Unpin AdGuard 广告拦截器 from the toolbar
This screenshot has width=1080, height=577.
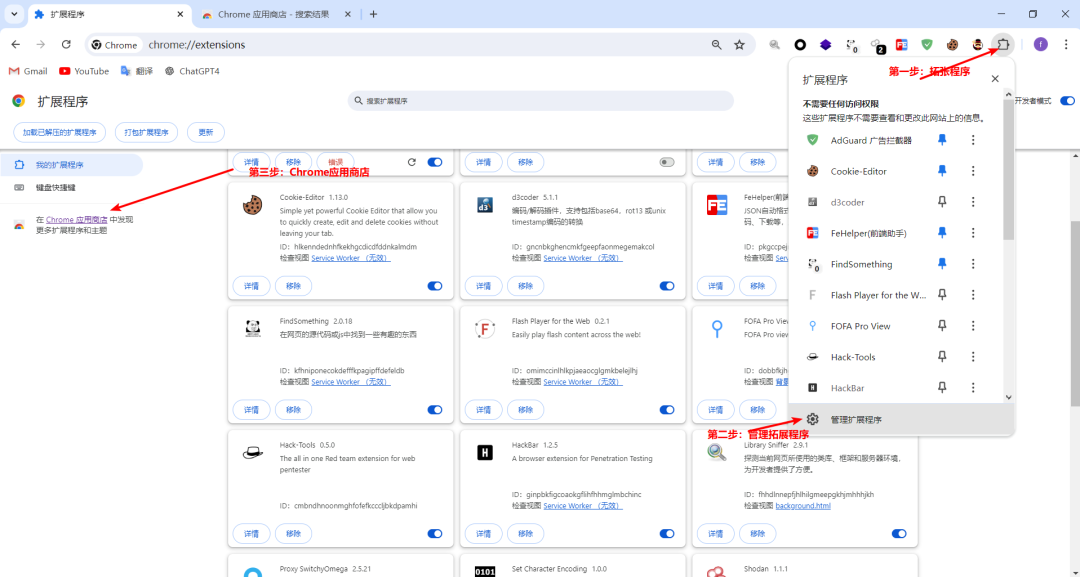[942, 140]
